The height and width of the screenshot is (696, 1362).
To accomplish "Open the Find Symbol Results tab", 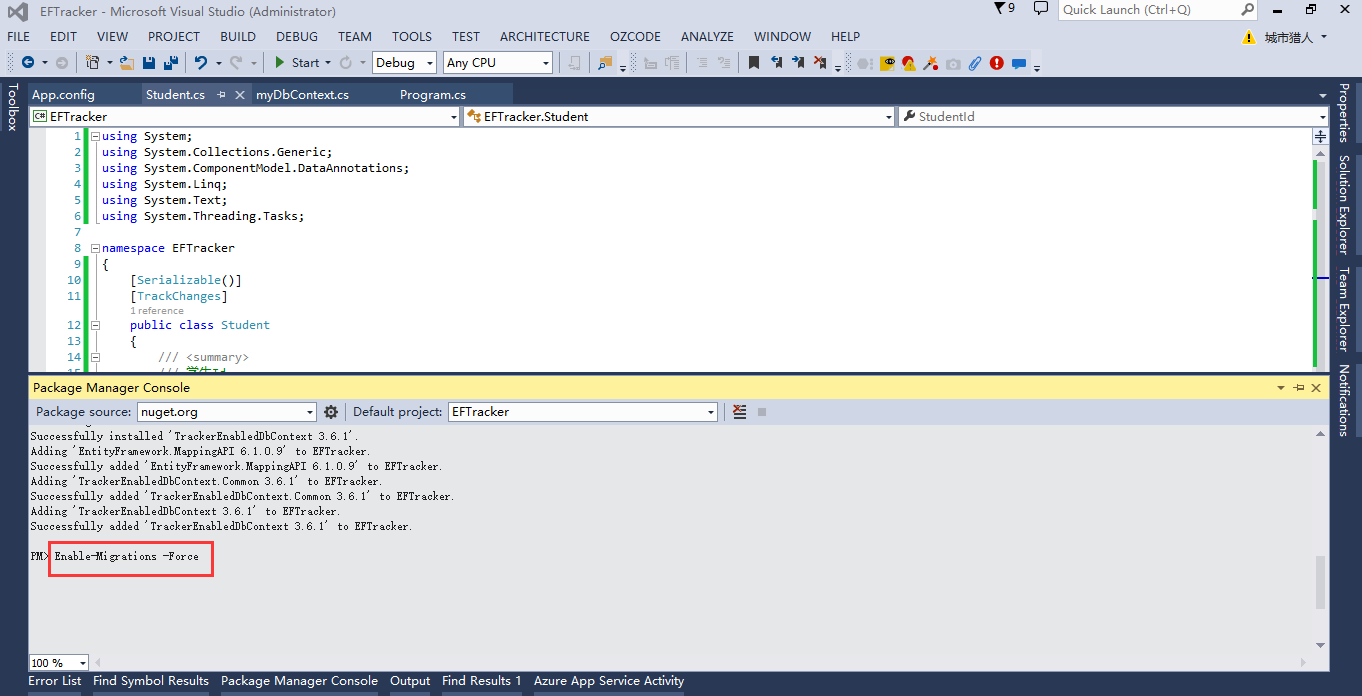I will (x=151, y=681).
